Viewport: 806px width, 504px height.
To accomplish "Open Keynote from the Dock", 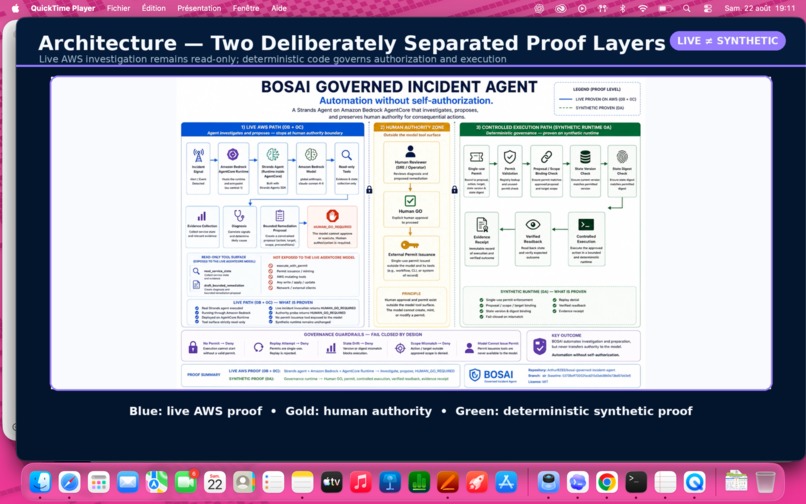I will point(390,482).
